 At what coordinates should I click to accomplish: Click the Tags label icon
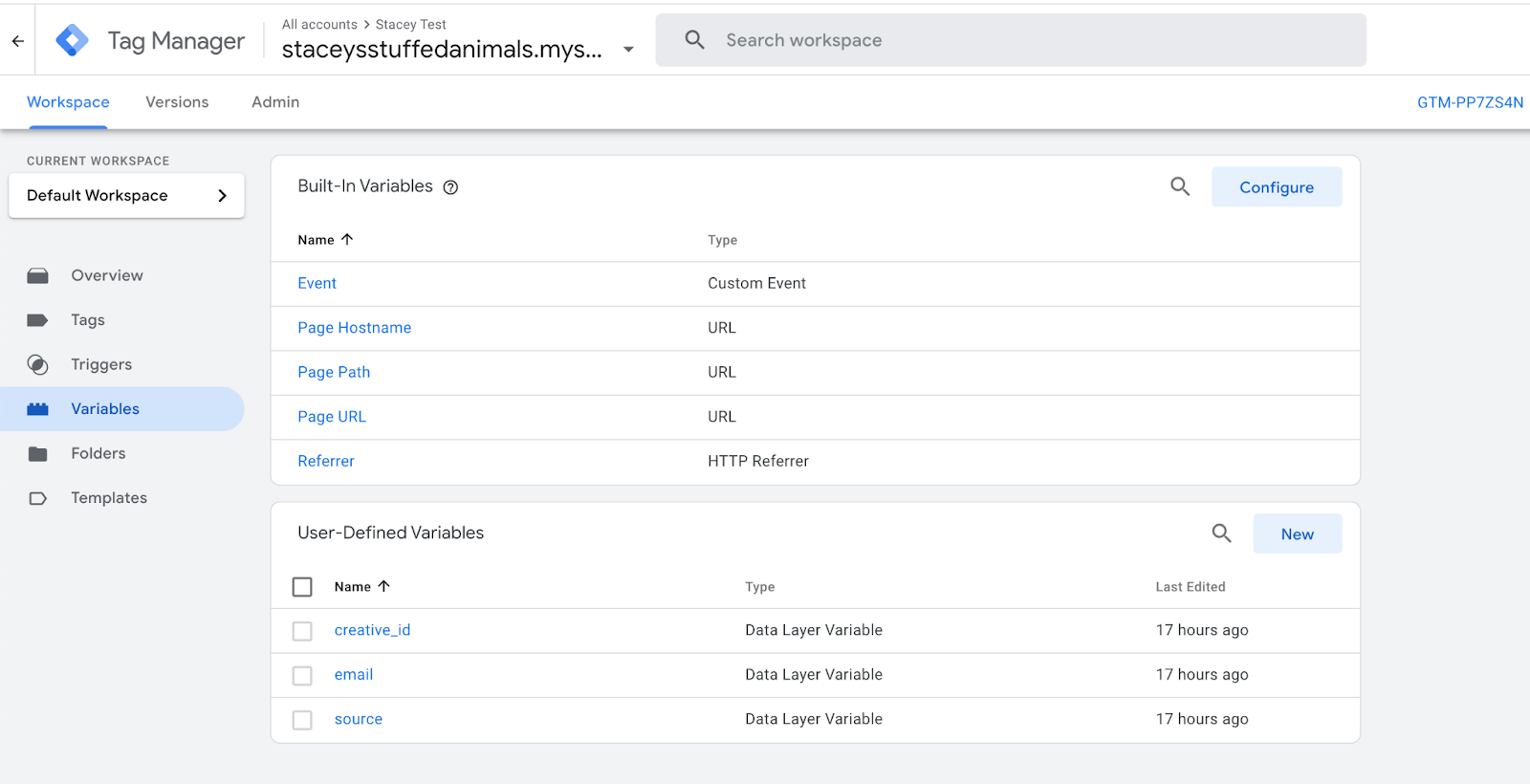37,320
